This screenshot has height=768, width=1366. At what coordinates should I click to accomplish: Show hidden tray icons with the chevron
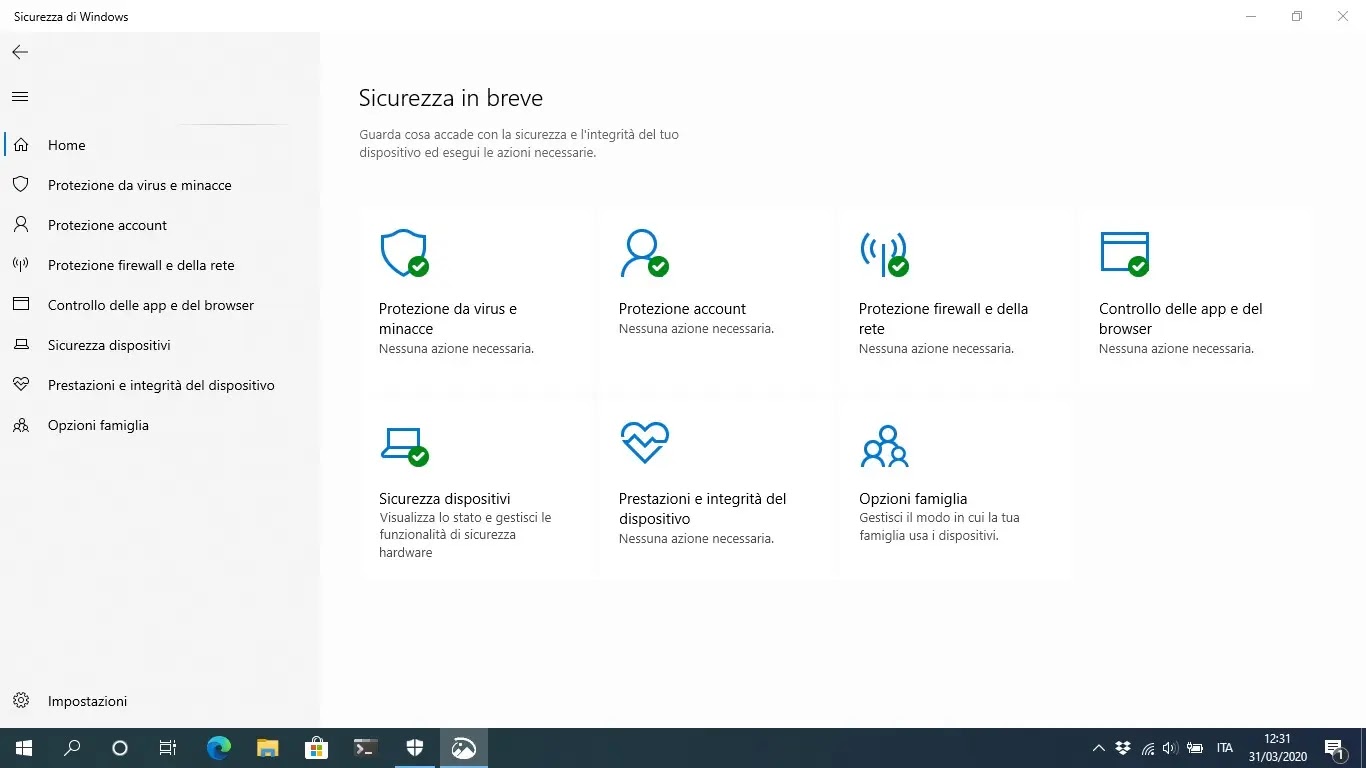point(1098,748)
